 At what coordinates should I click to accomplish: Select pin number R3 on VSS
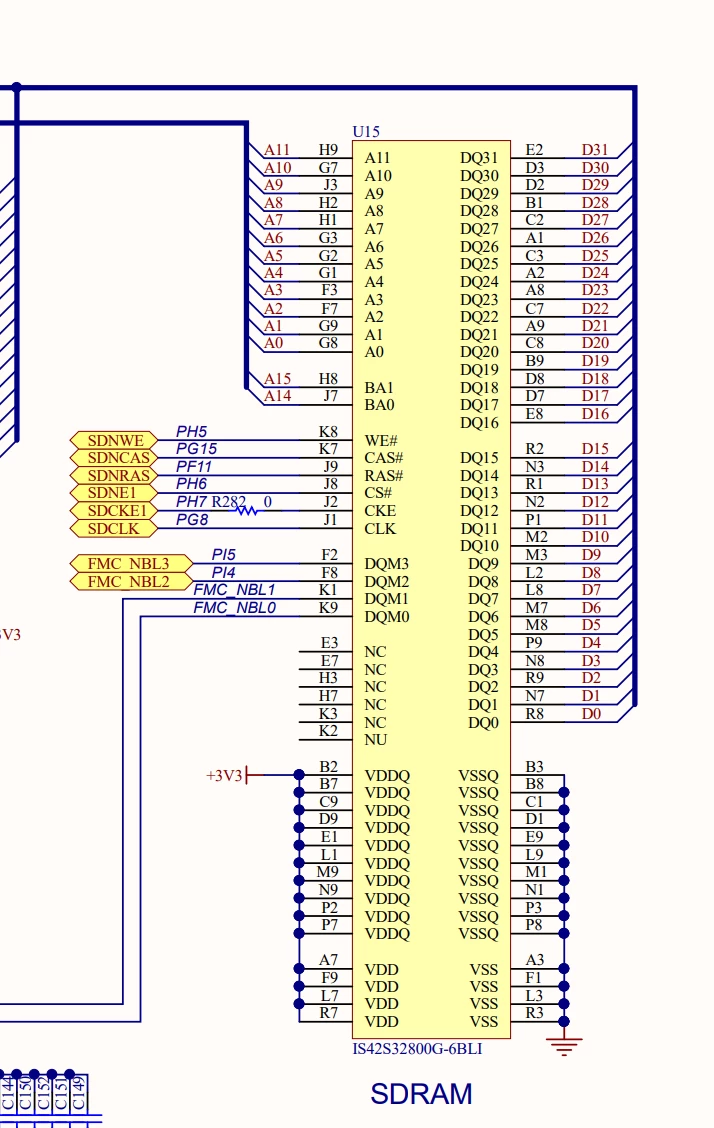534,1013
